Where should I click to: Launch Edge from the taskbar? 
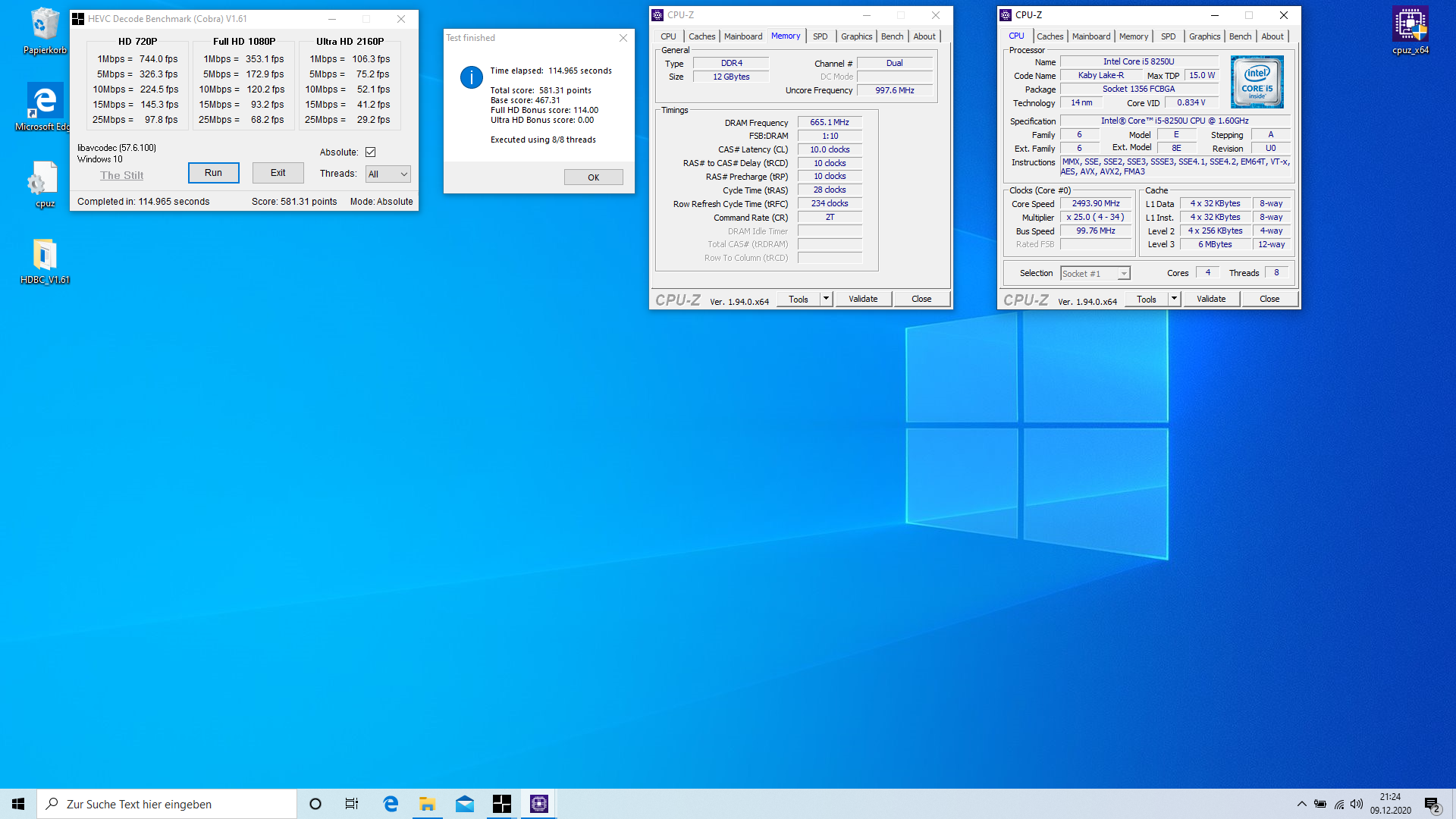click(x=391, y=804)
